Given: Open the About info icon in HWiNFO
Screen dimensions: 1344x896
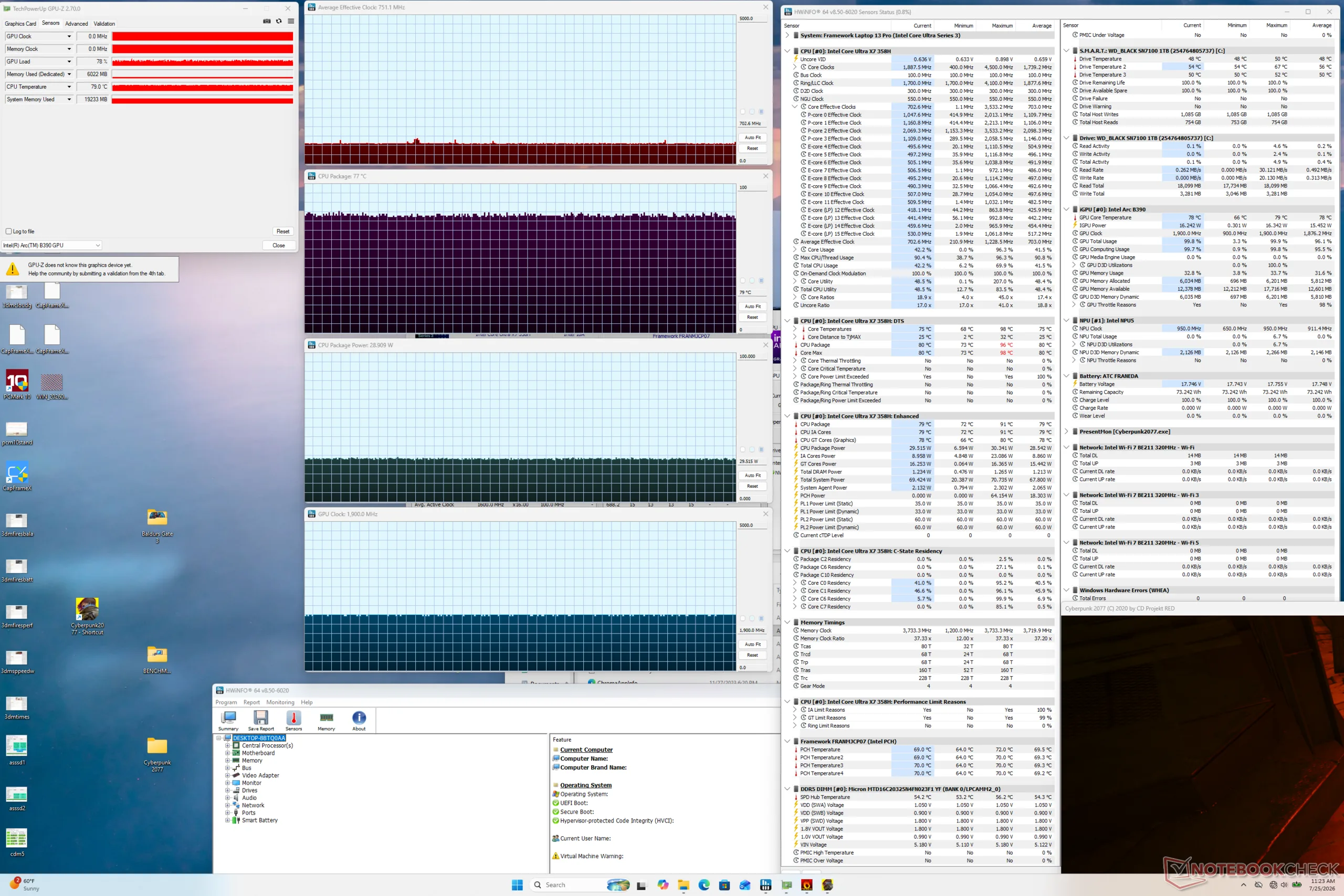Looking at the screenshot, I should (359, 721).
